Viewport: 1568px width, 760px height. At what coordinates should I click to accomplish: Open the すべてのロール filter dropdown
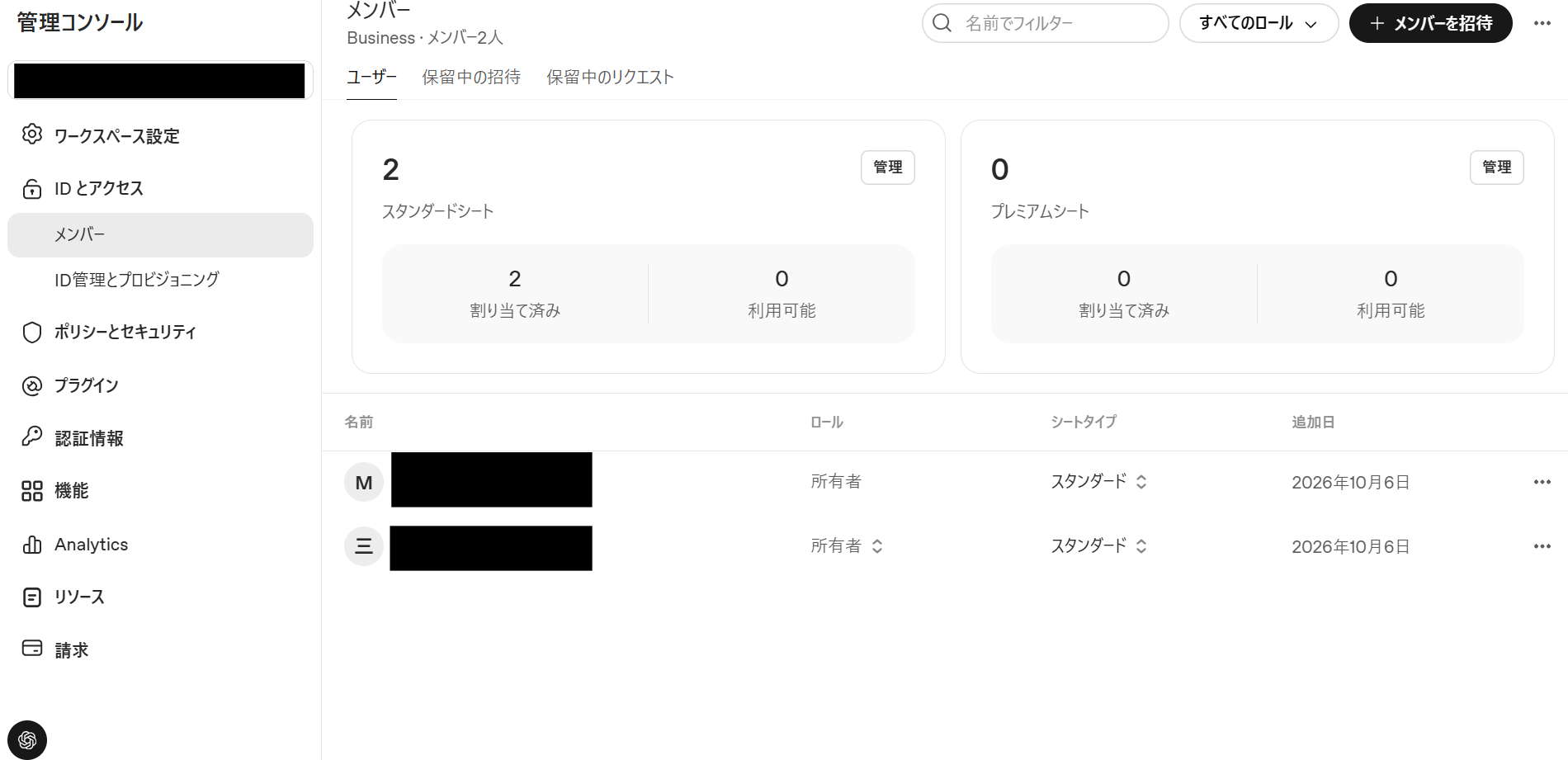1259,23
